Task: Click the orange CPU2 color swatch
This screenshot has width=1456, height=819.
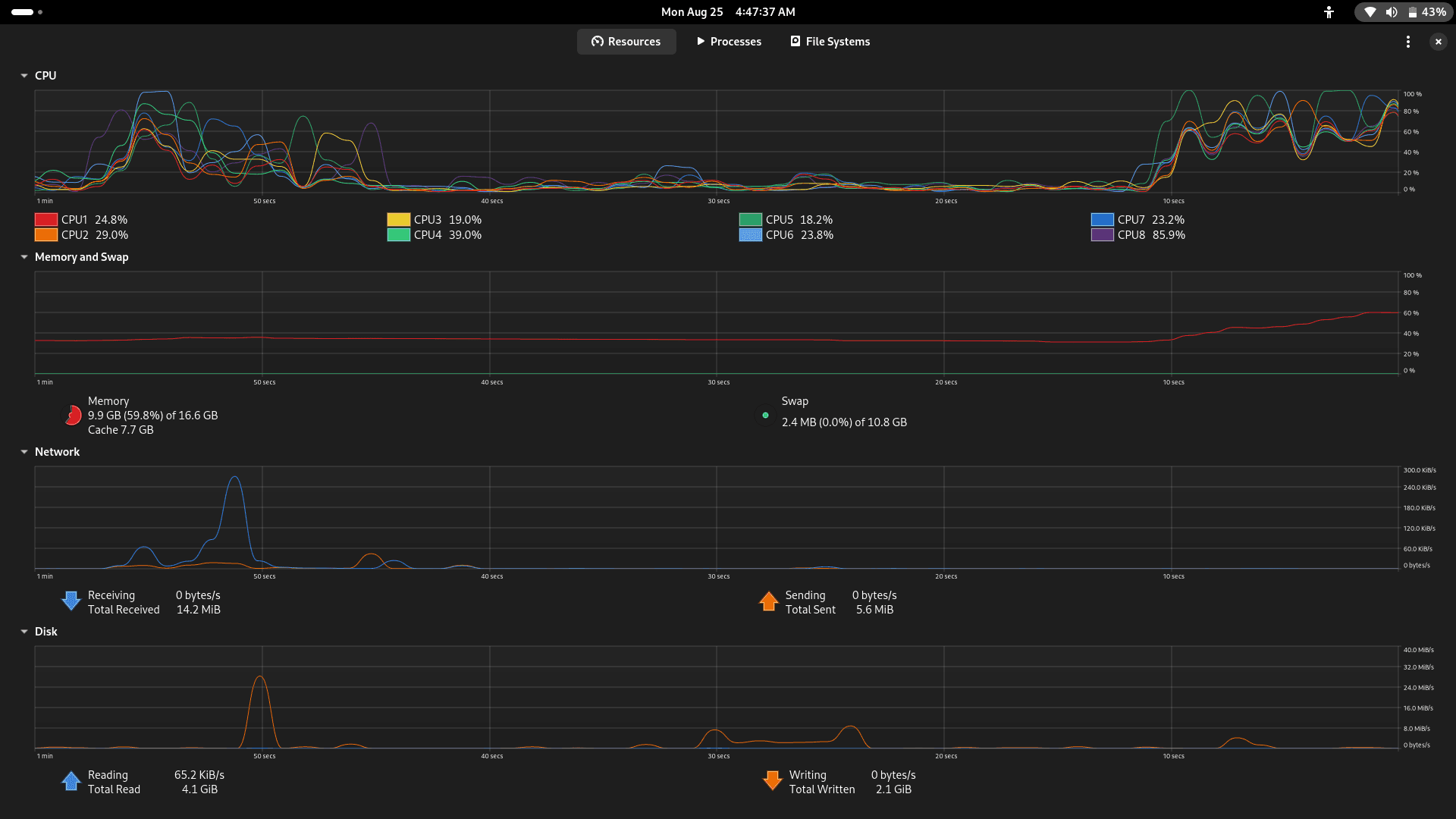Action: pos(46,235)
